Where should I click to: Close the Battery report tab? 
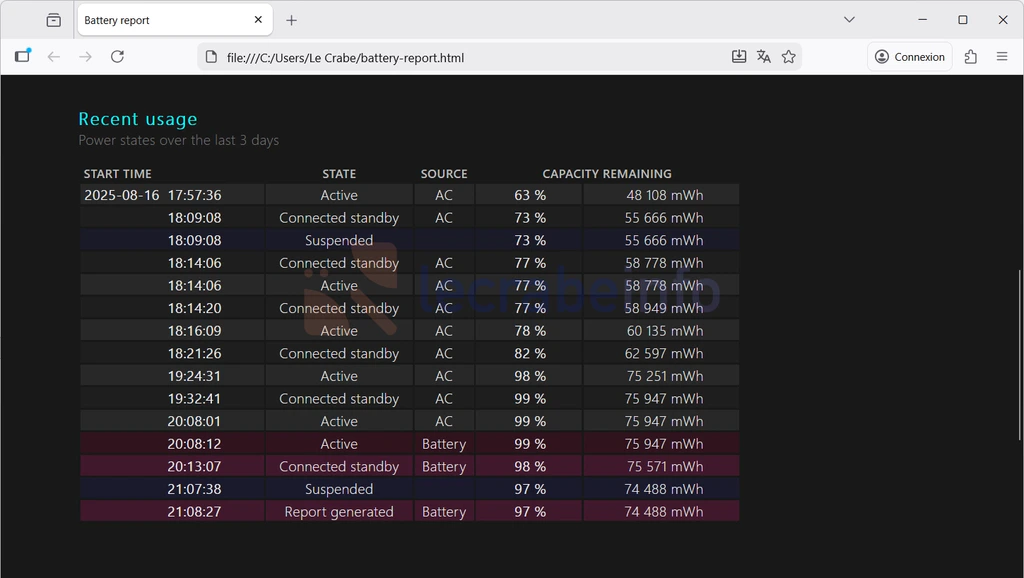[258, 20]
